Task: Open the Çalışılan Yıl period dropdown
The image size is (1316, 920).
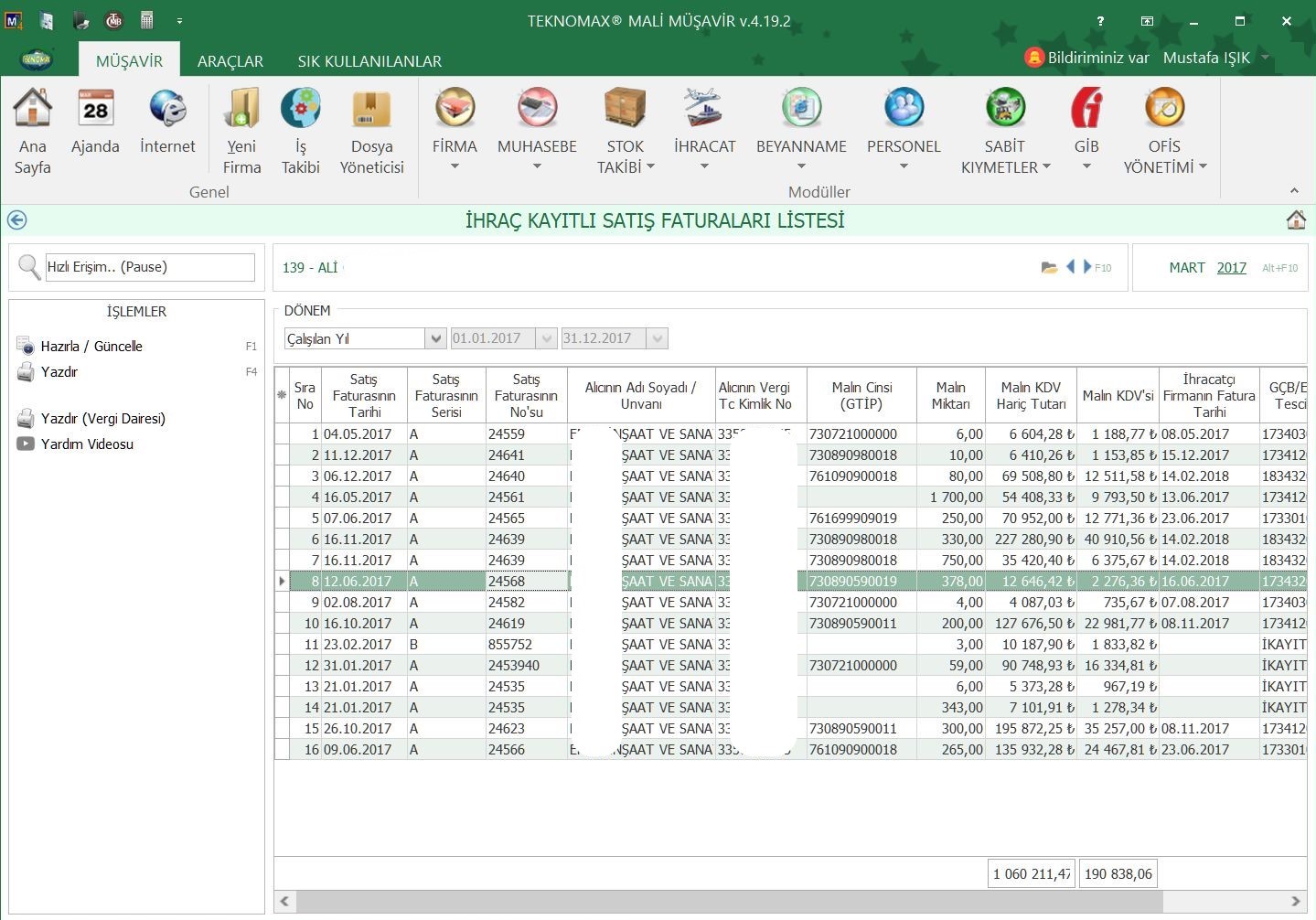Action: 435,338
